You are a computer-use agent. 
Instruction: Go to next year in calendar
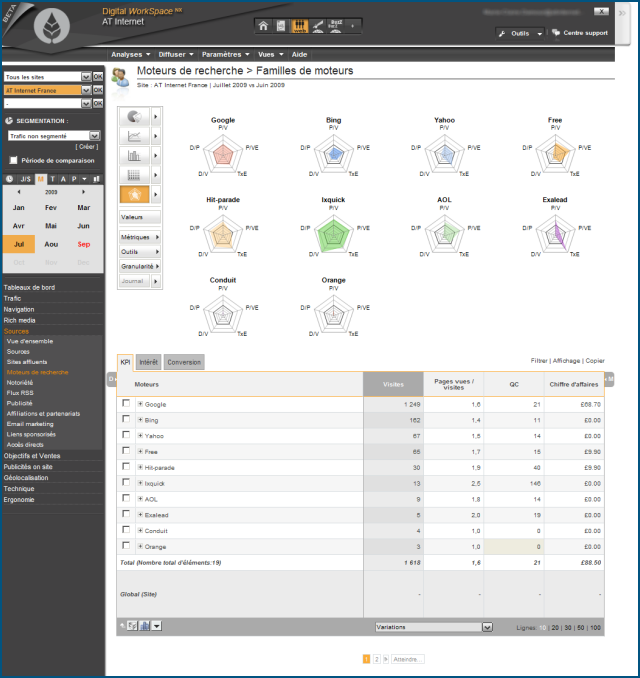(x=83, y=192)
